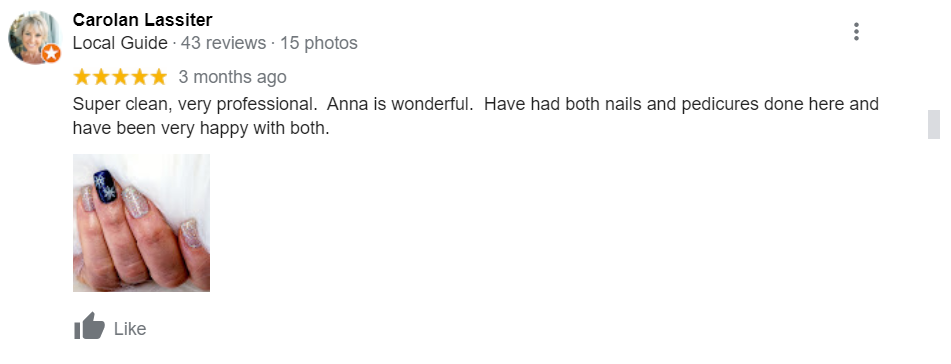951x364 pixels.
Task: Click the orange Local Guide star badge
Action: pos(52,53)
